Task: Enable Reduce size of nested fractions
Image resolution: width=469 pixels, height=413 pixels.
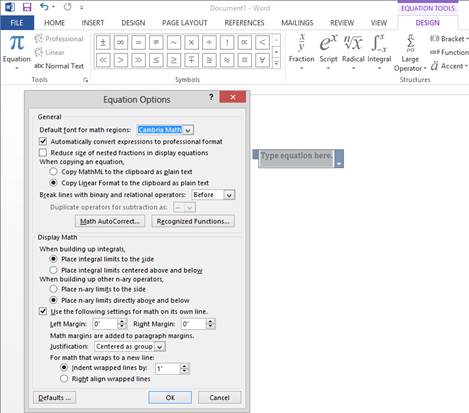Action: click(x=43, y=153)
